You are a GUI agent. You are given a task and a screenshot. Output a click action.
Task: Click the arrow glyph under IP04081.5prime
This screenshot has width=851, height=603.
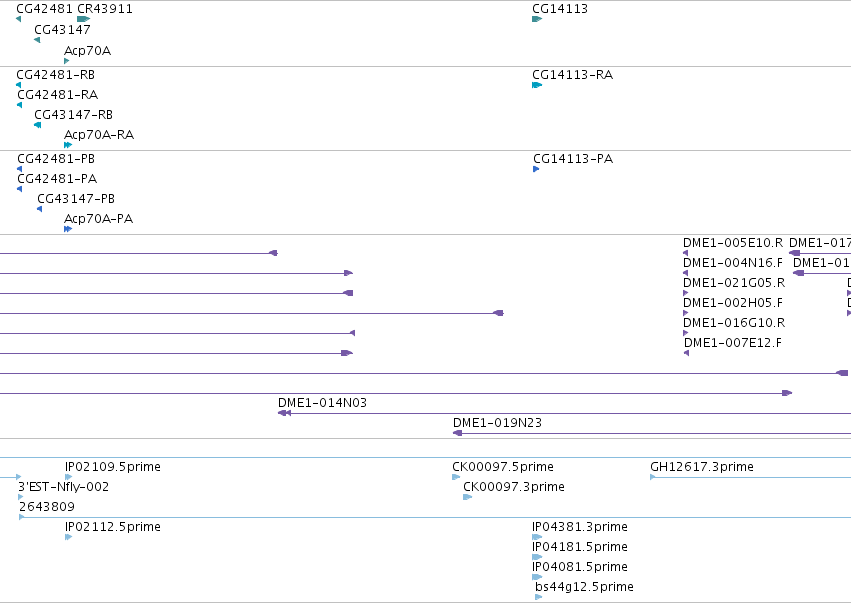tap(537, 577)
